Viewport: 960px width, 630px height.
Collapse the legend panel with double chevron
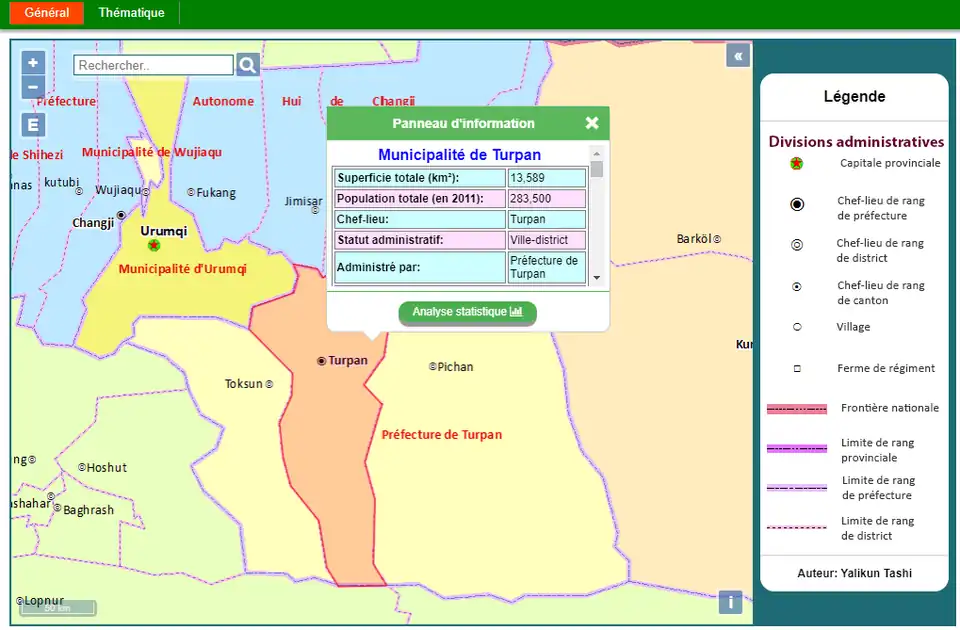pyautogui.click(x=738, y=56)
